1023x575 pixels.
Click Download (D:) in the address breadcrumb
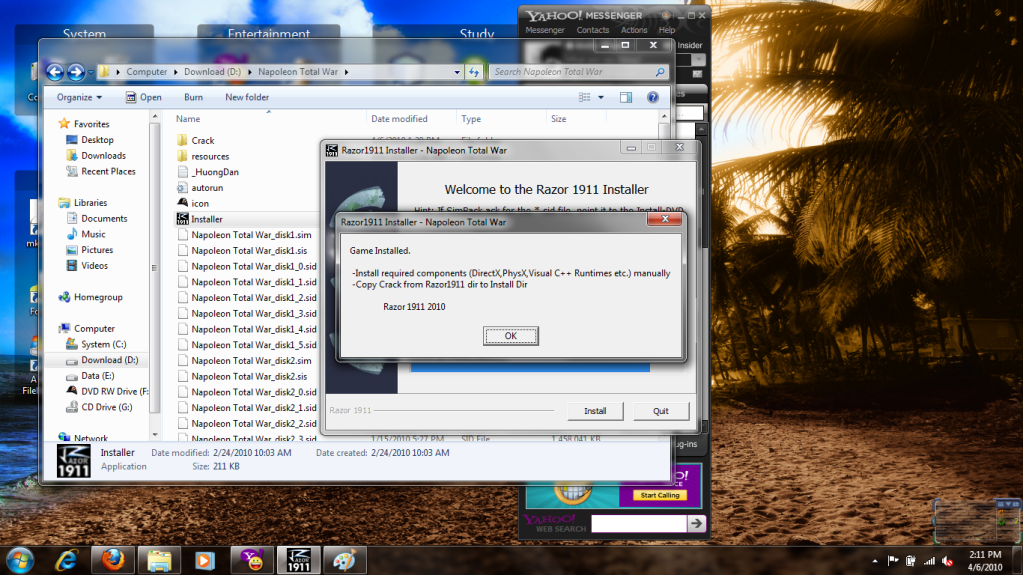click(212, 72)
